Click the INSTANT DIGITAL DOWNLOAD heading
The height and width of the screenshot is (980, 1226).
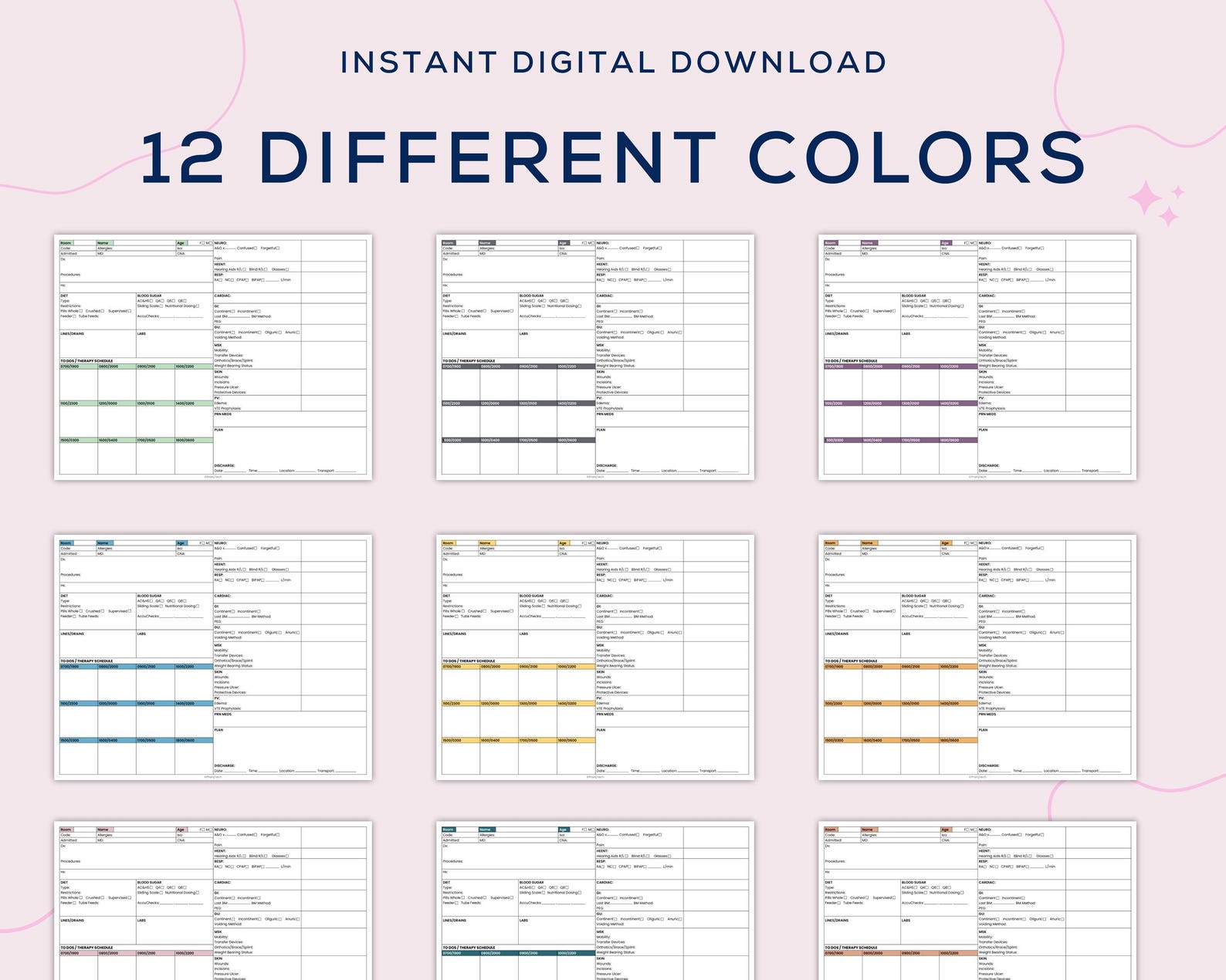[x=613, y=63]
